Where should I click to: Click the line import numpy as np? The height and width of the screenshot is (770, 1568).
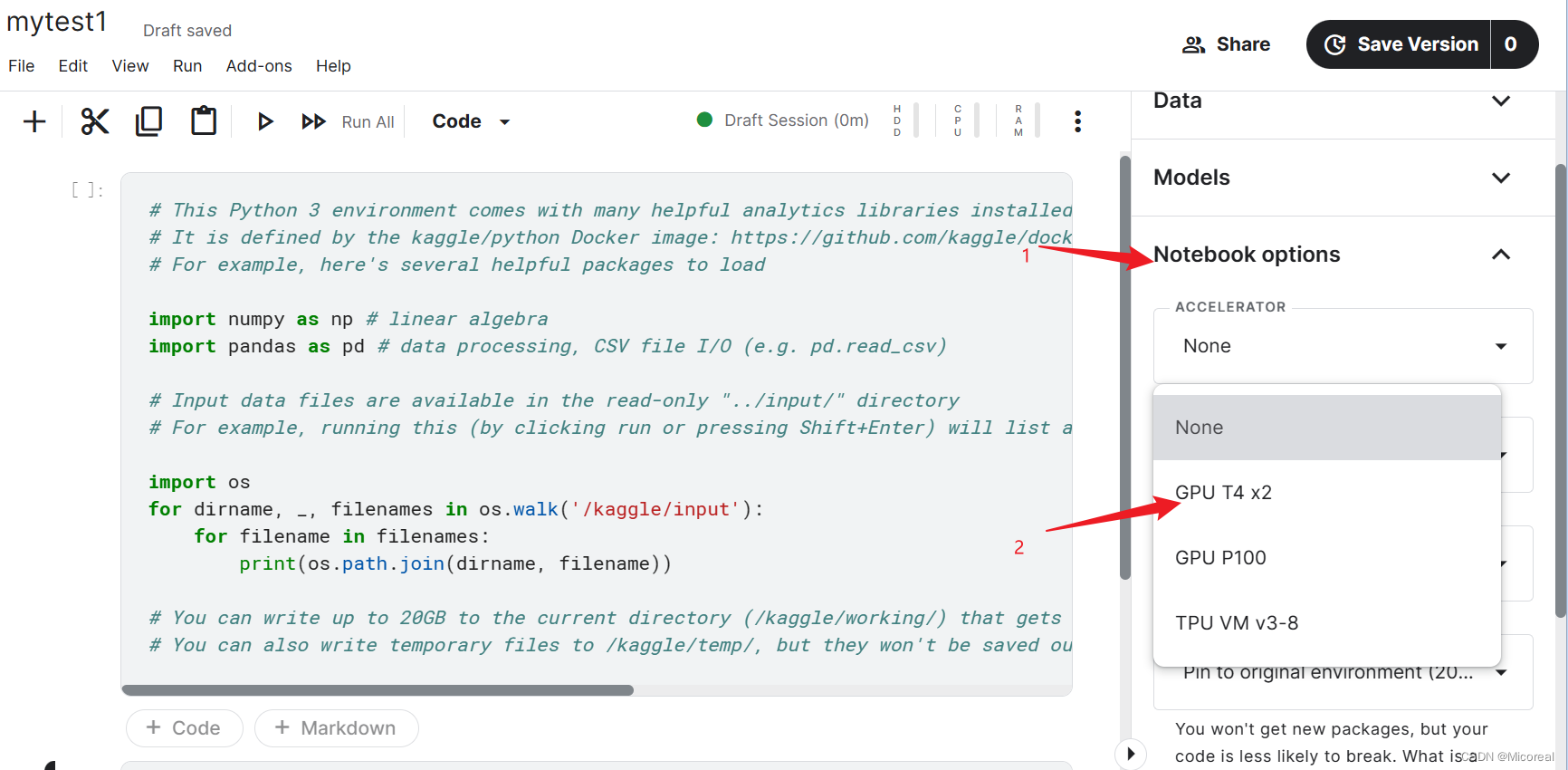348,319
